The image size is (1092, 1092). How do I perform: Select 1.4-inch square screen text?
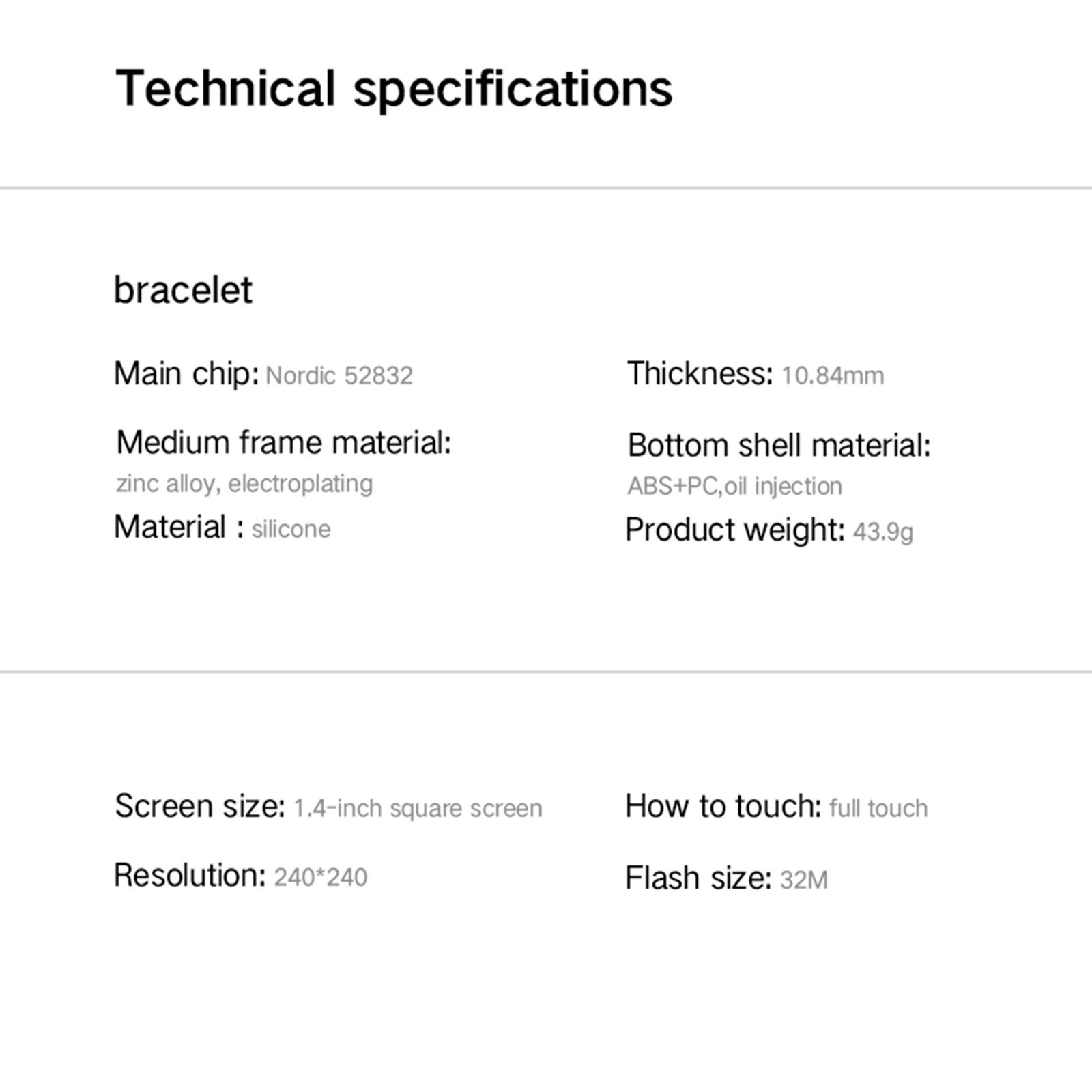pyautogui.click(x=418, y=809)
